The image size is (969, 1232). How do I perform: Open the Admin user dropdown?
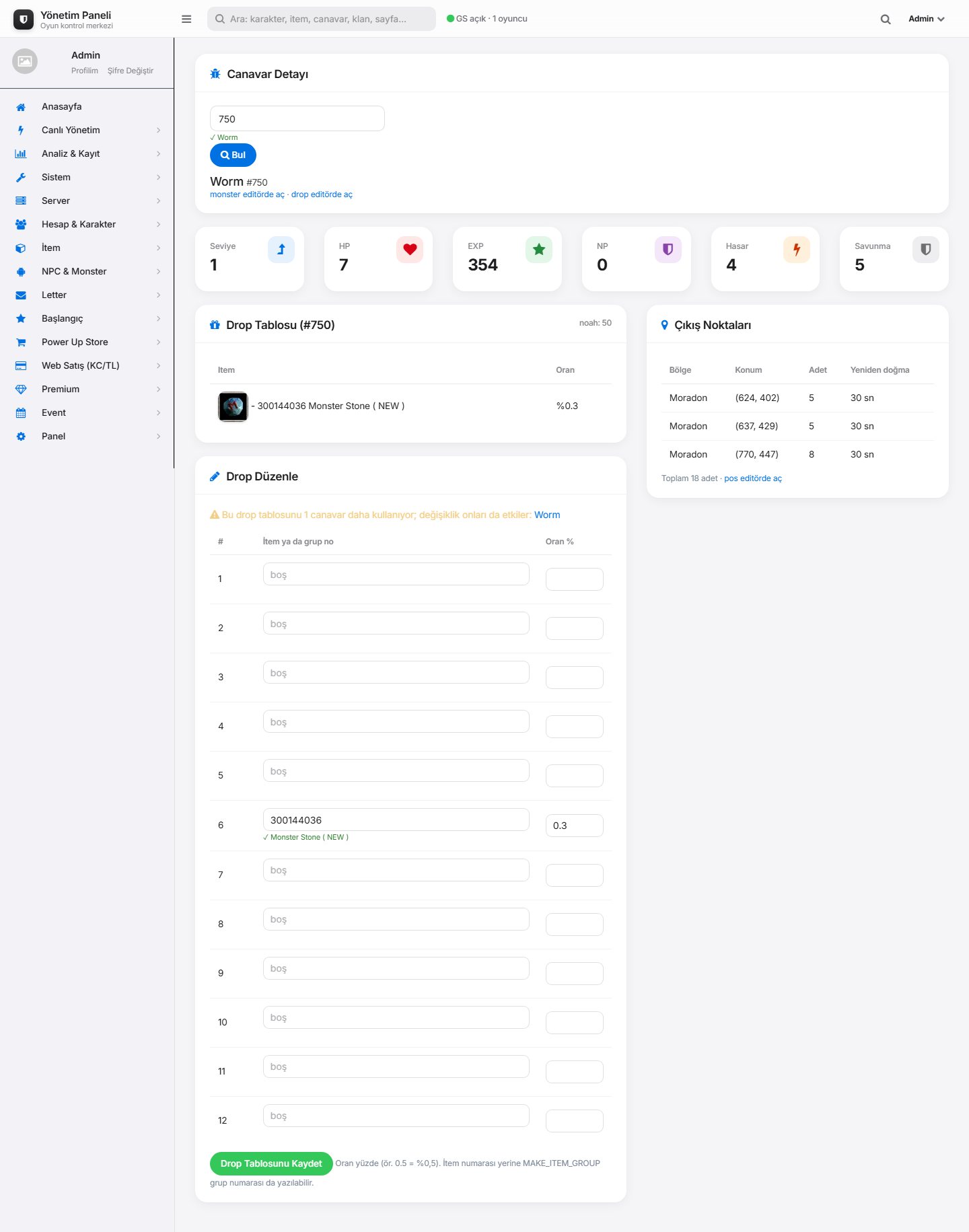coord(927,19)
